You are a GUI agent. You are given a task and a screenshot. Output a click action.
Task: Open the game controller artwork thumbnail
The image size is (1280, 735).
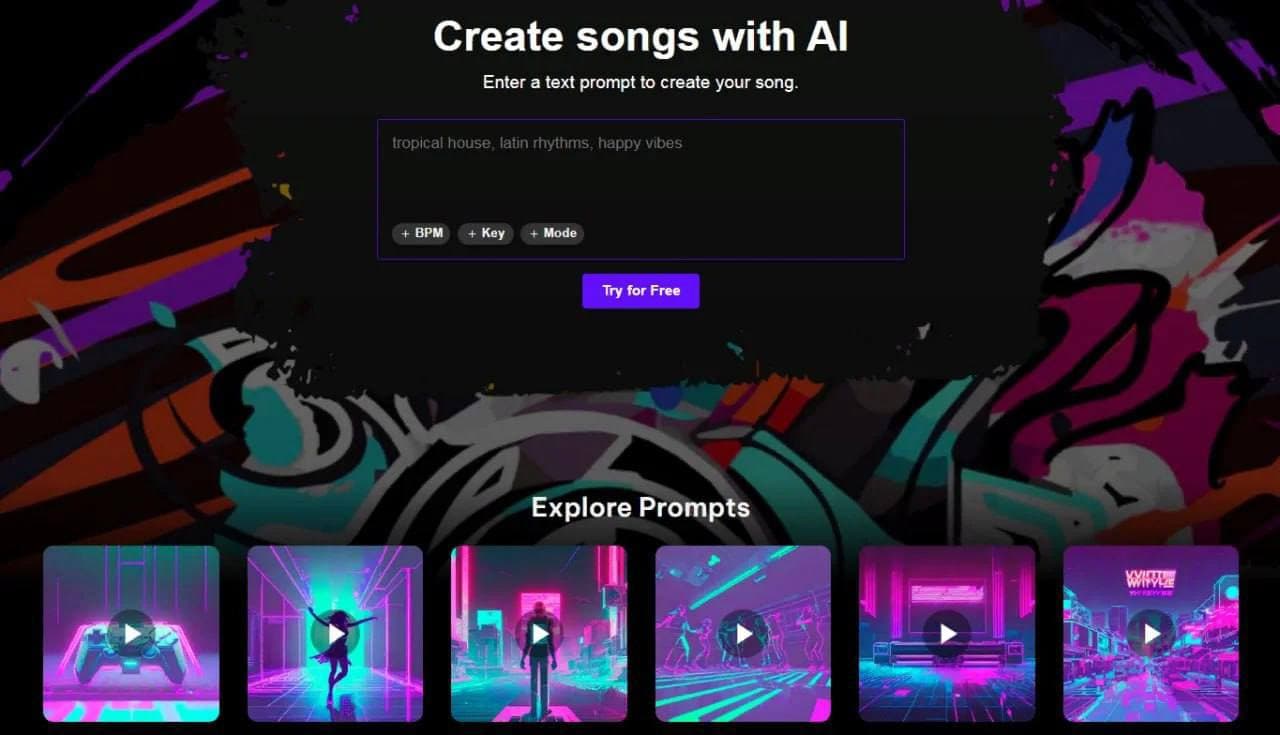point(131,634)
